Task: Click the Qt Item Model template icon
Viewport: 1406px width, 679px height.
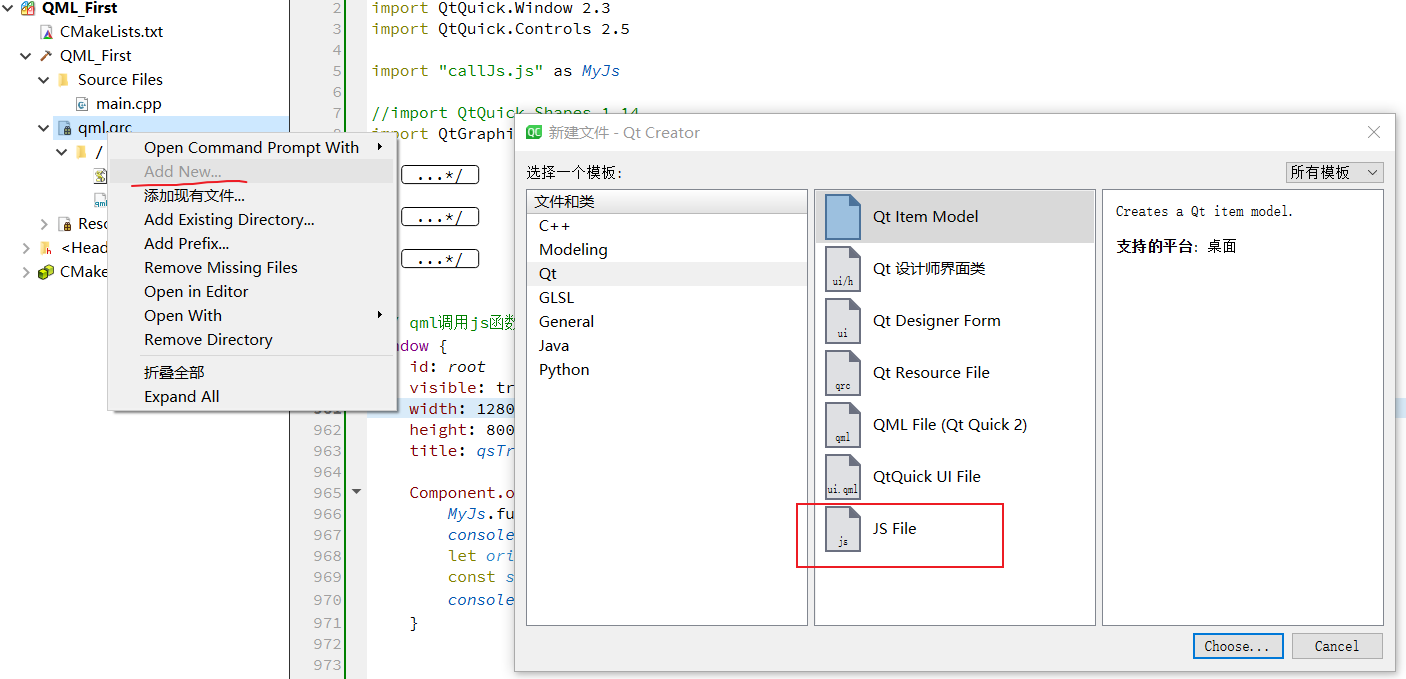Action: (x=842, y=216)
